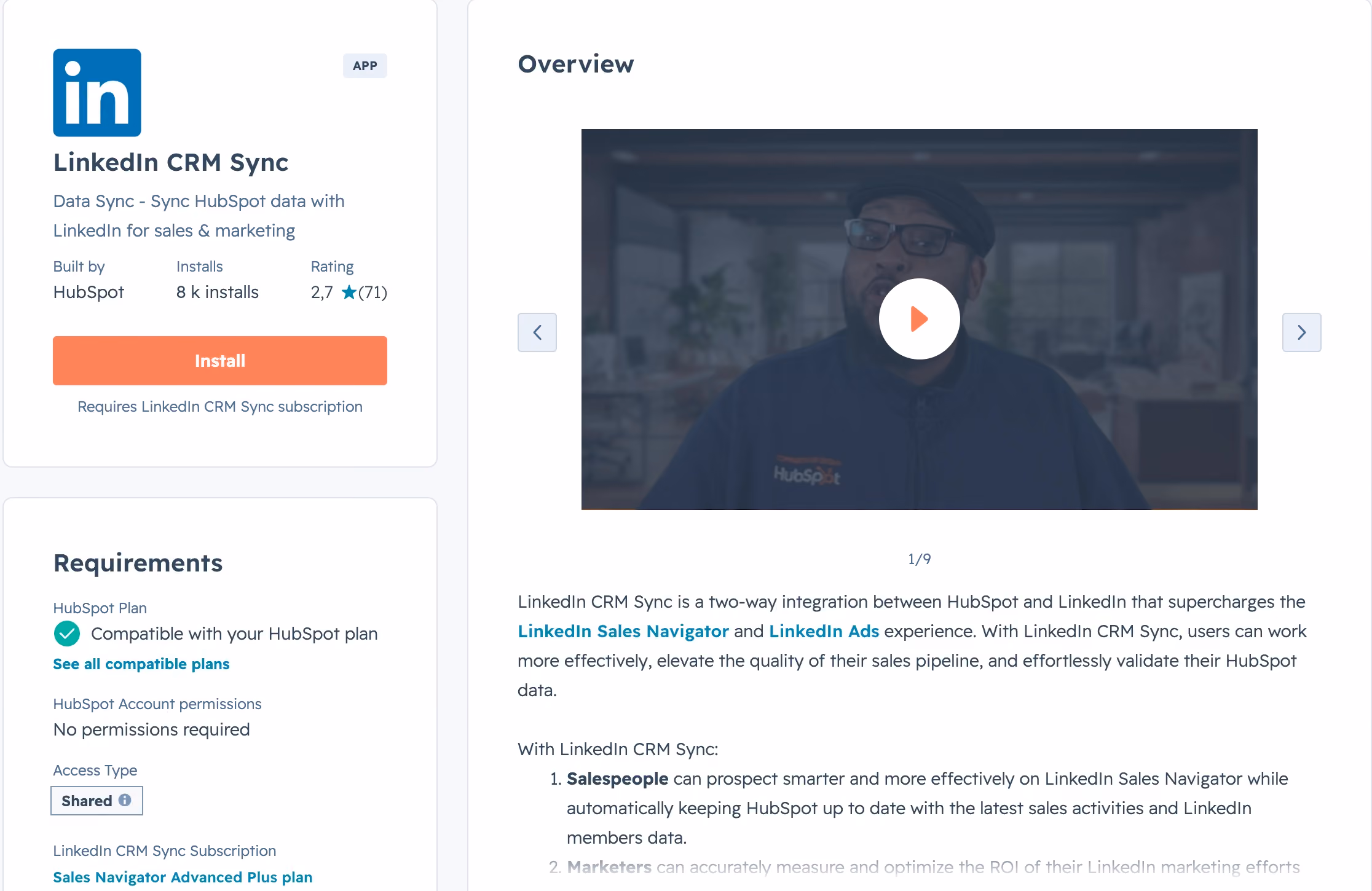The image size is (1372, 891).
Task: Click the LinkedIn CRM Sync Subscription label
Action: tap(165, 851)
